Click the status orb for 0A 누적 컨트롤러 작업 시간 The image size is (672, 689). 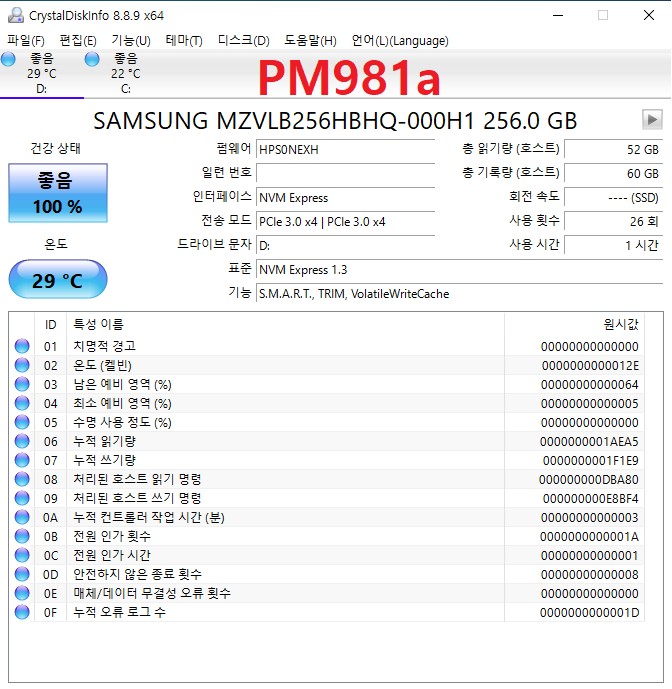[22, 517]
